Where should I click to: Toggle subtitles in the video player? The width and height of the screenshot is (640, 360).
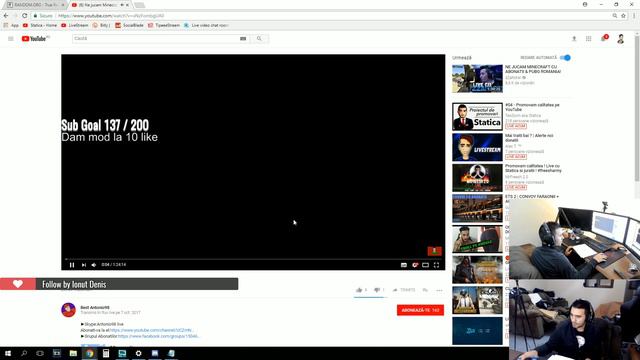(x=404, y=265)
